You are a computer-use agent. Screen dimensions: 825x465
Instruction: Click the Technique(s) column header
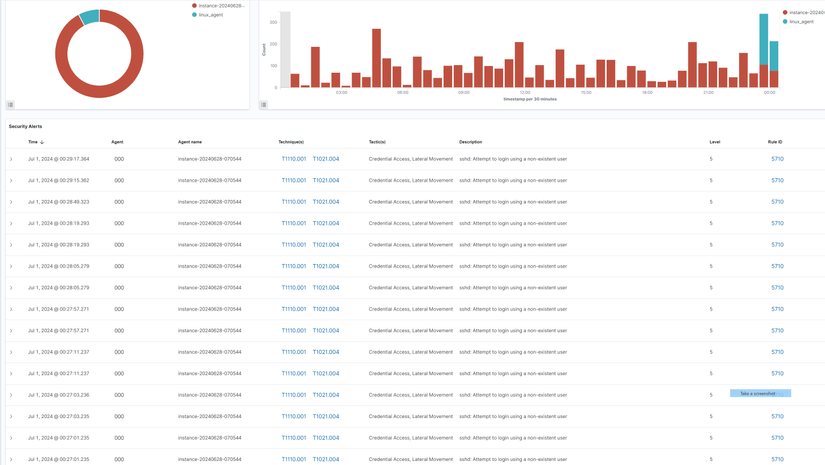(x=291, y=142)
